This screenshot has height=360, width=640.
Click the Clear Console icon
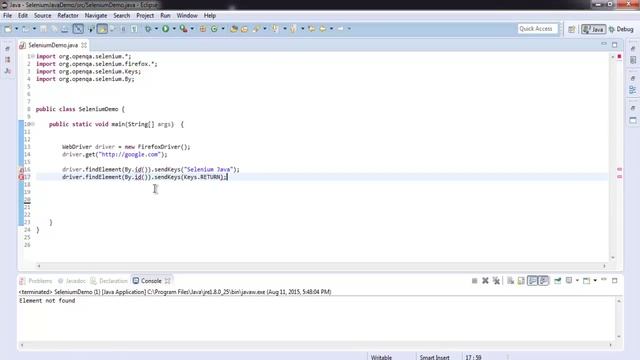click(x=510, y=281)
